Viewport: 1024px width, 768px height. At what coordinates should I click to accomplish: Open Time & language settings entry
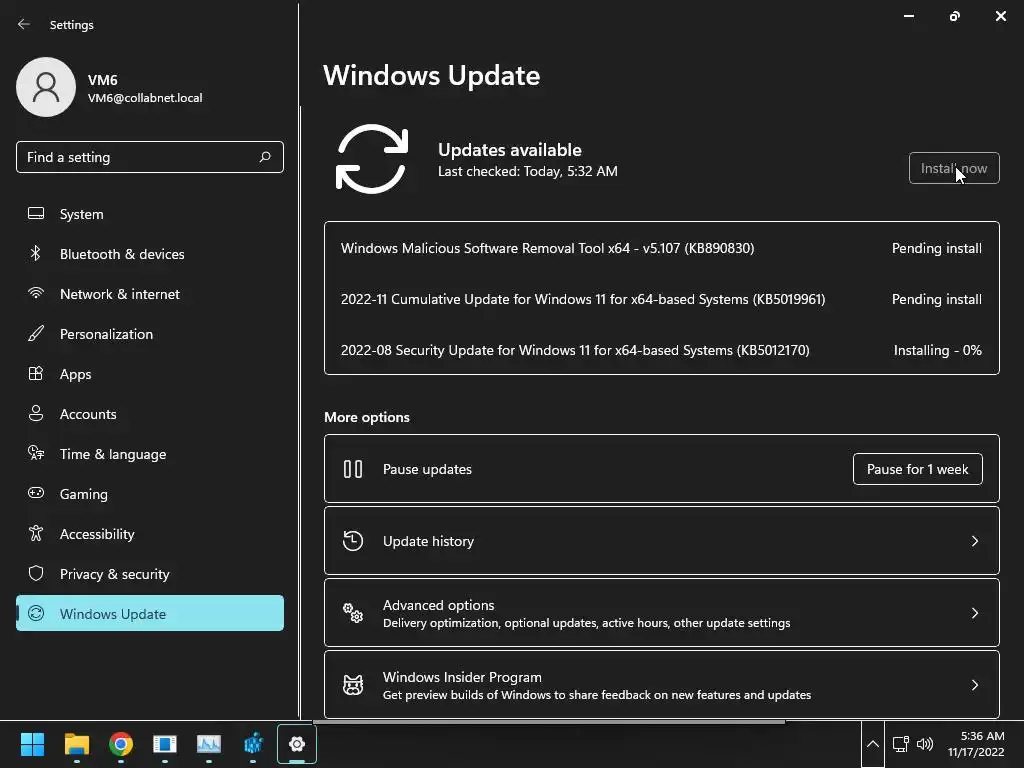pos(150,454)
